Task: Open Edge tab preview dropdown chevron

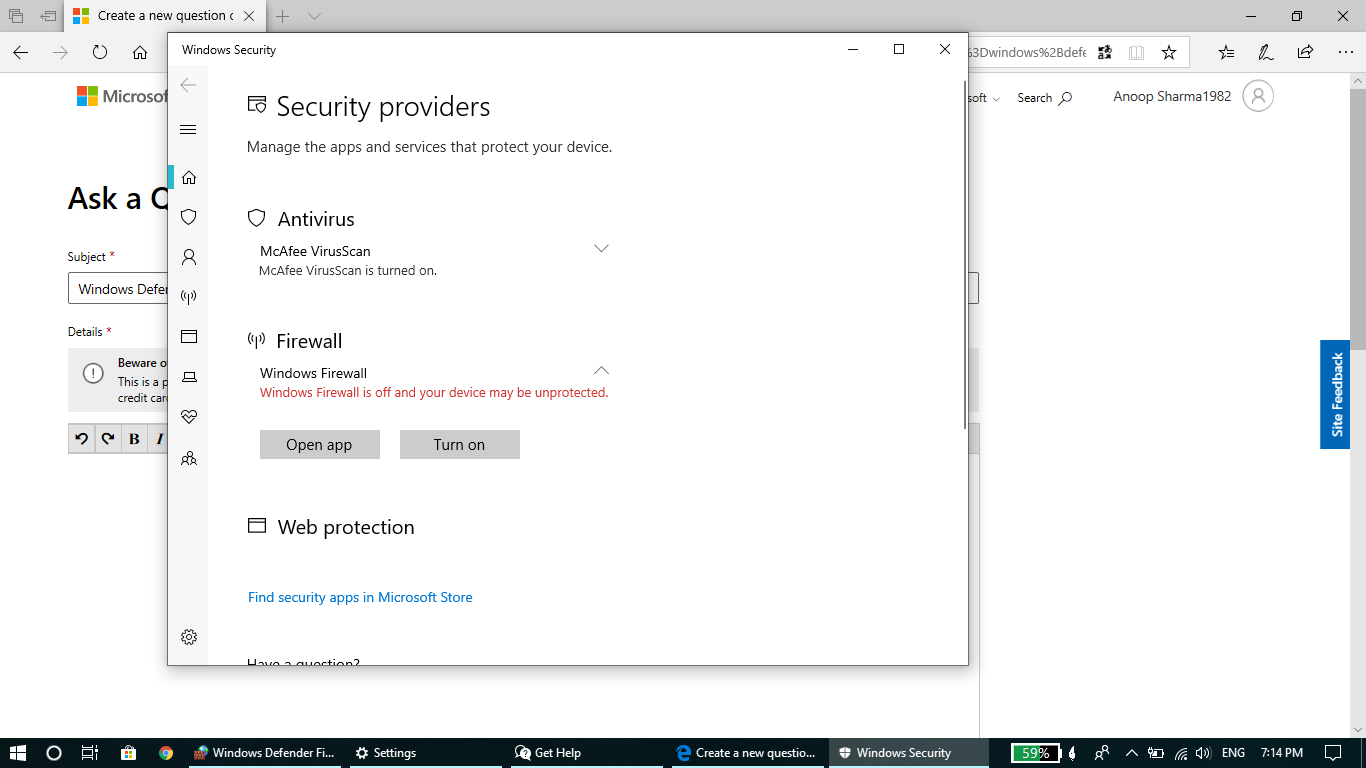Action: (x=314, y=16)
